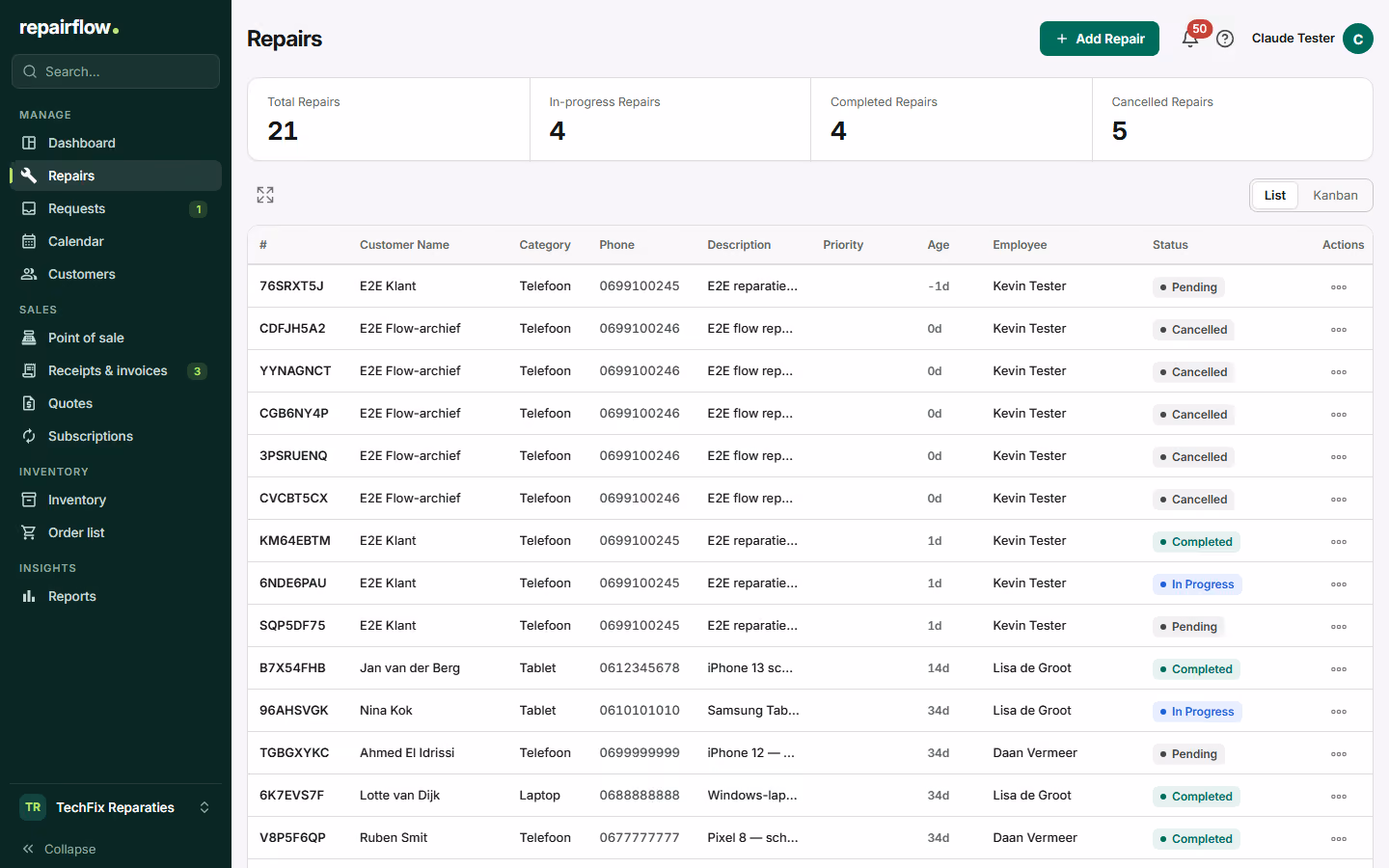Image resolution: width=1389 pixels, height=868 pixels.
Task: Sort by the Age column header
Action: click(939, 245)
